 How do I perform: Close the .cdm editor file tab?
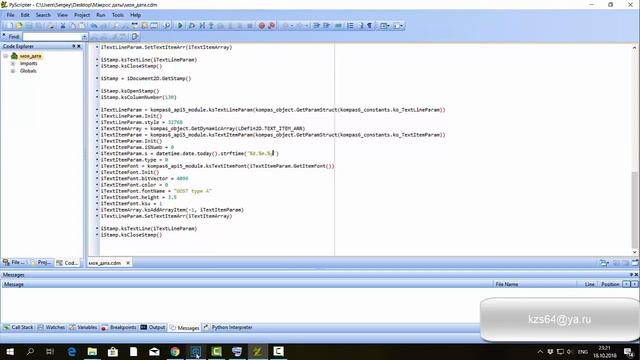[128, 263]
